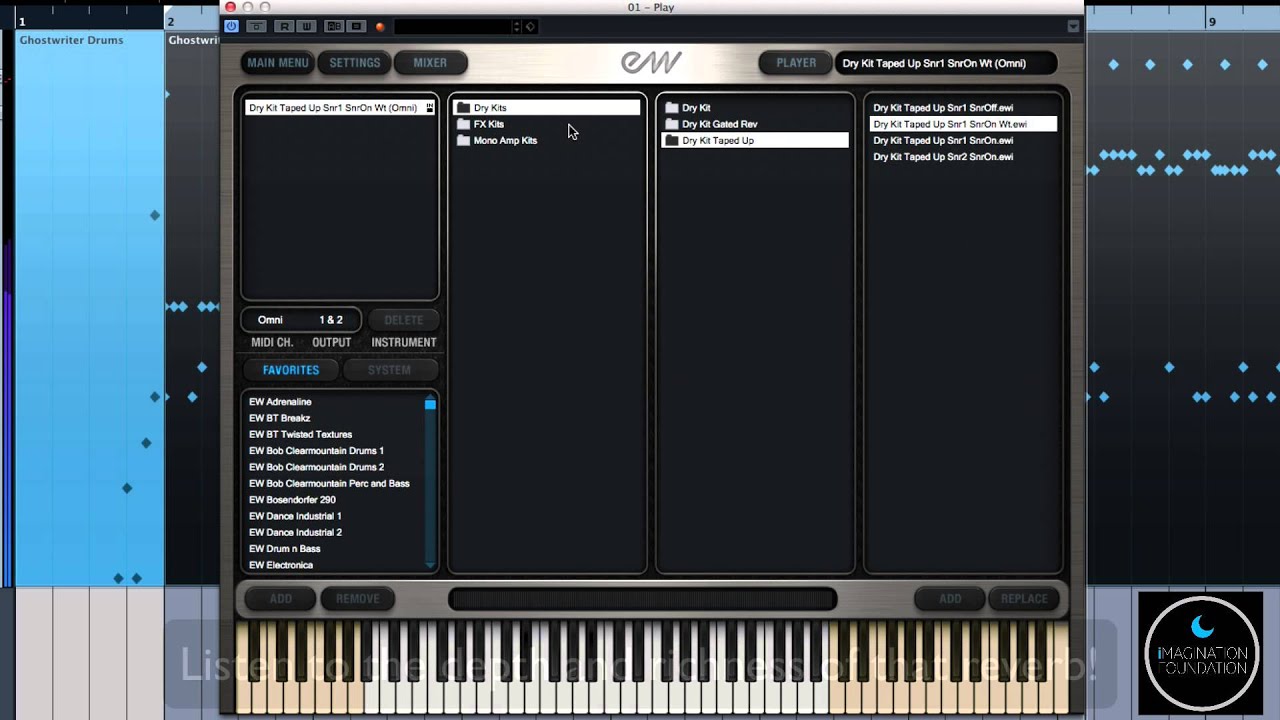Open the Main Menu
This screenshot has height=720, width=1280.
coord(277,63)
